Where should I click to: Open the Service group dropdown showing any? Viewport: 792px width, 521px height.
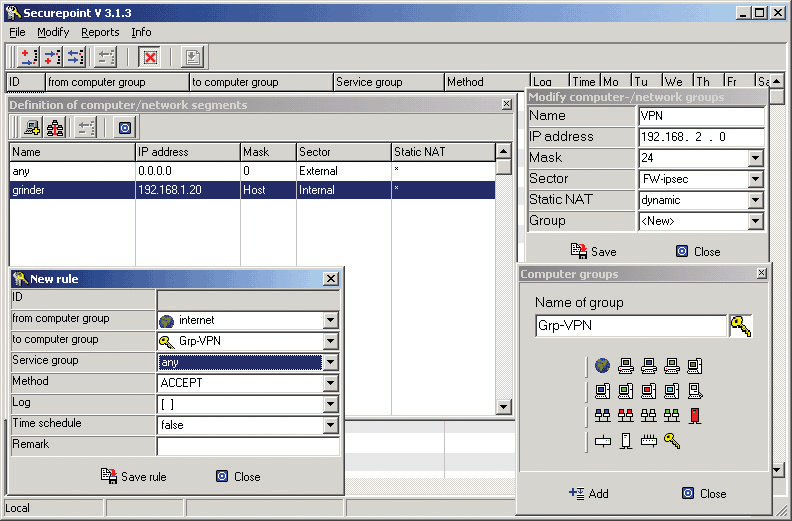point(330,362)
